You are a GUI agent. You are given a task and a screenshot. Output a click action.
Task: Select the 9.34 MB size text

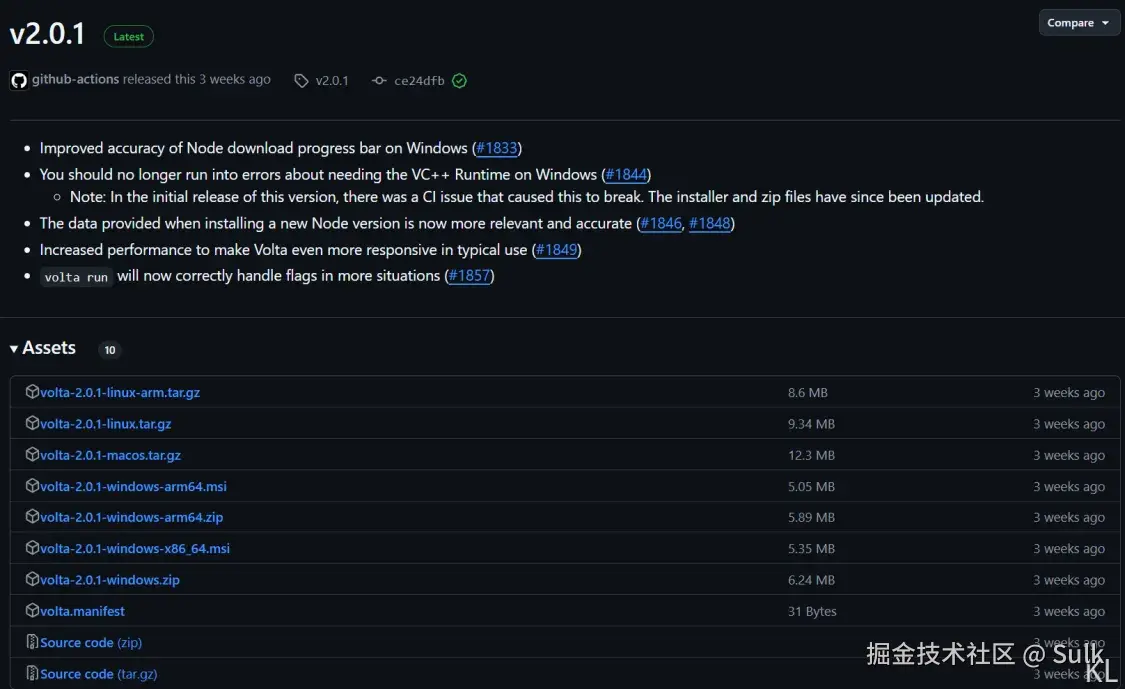(x=811, y=424)
